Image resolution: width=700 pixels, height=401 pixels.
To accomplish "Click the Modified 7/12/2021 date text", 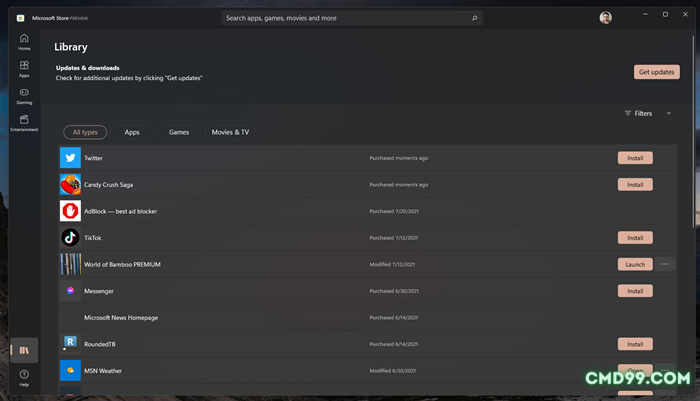I will pos(392,264).
